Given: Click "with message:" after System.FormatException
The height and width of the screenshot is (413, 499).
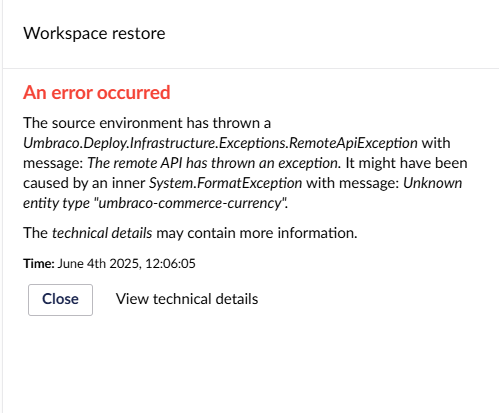Looking at the screenshot, I should pos(353,183).
